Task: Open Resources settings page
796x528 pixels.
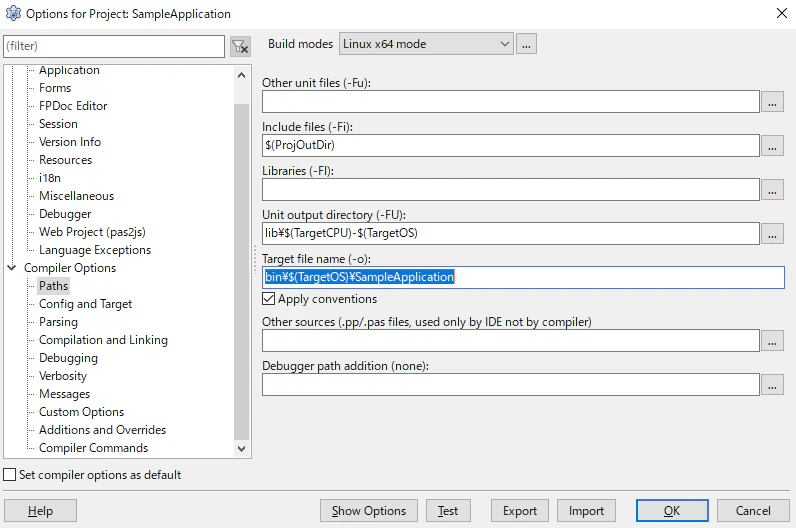Action: pyautogui.click(x=65, y=160)
